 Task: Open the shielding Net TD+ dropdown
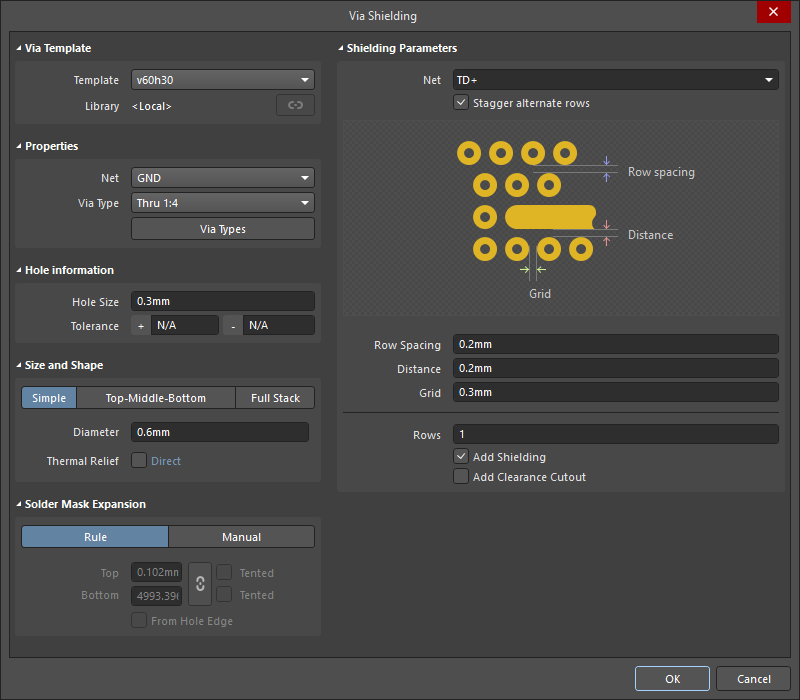point(615,80)
